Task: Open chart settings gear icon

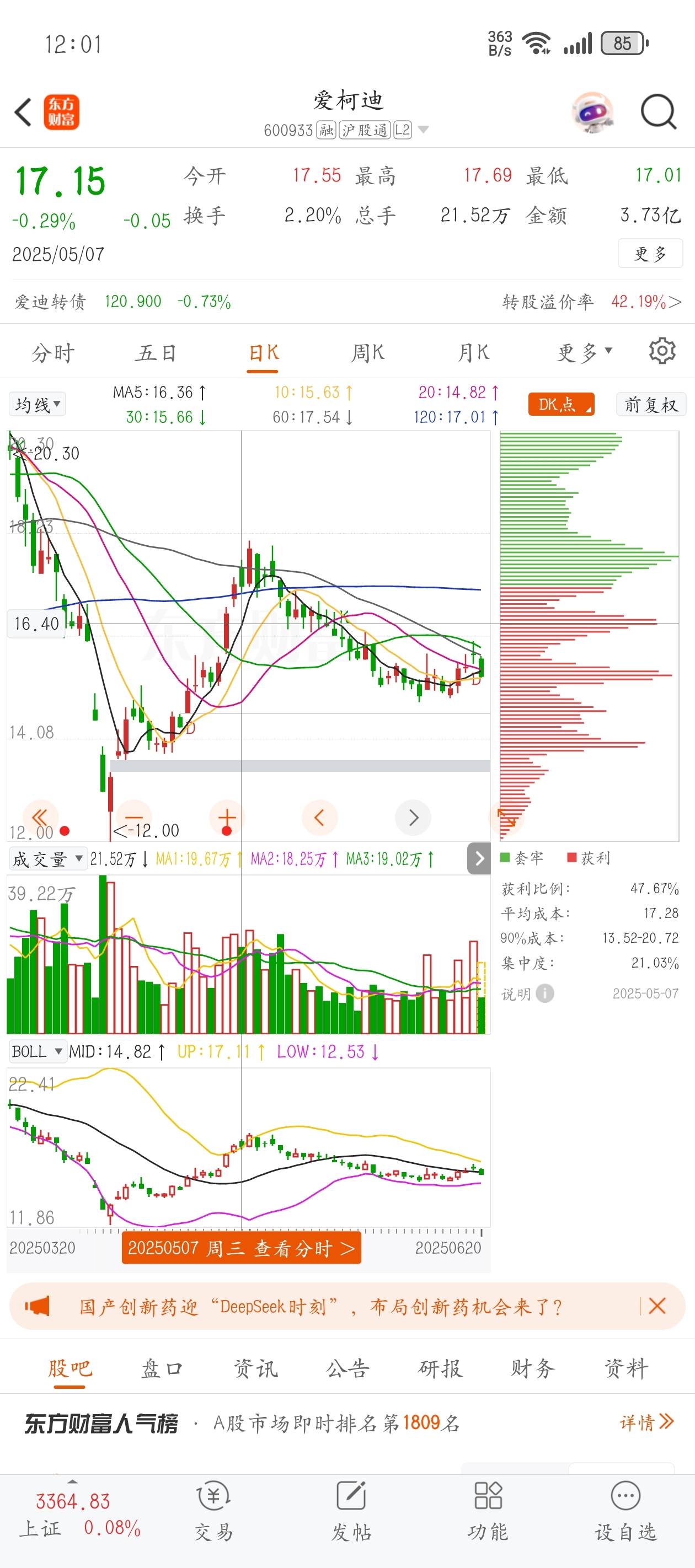Action: [662, 351]
